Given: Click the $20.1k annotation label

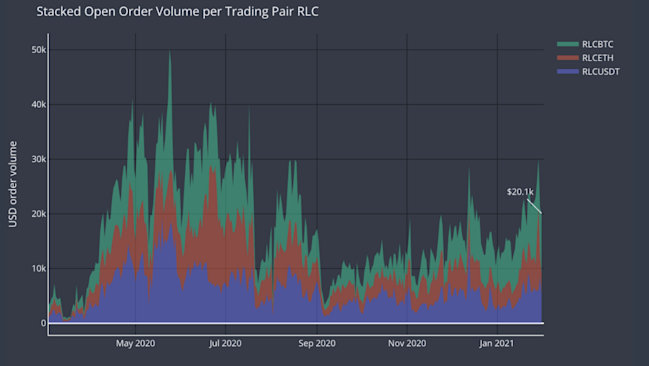Looking at the screenshot, I should point(520,192).
